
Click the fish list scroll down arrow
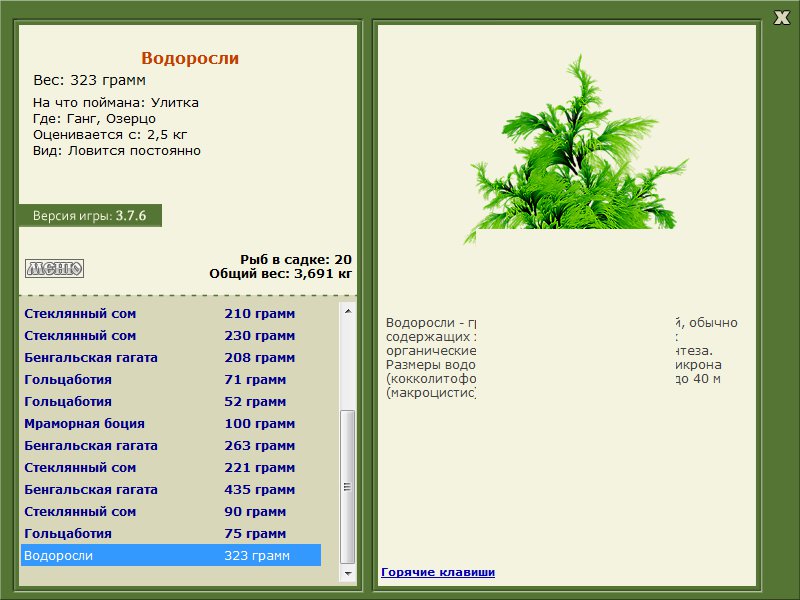pos(348,574)
